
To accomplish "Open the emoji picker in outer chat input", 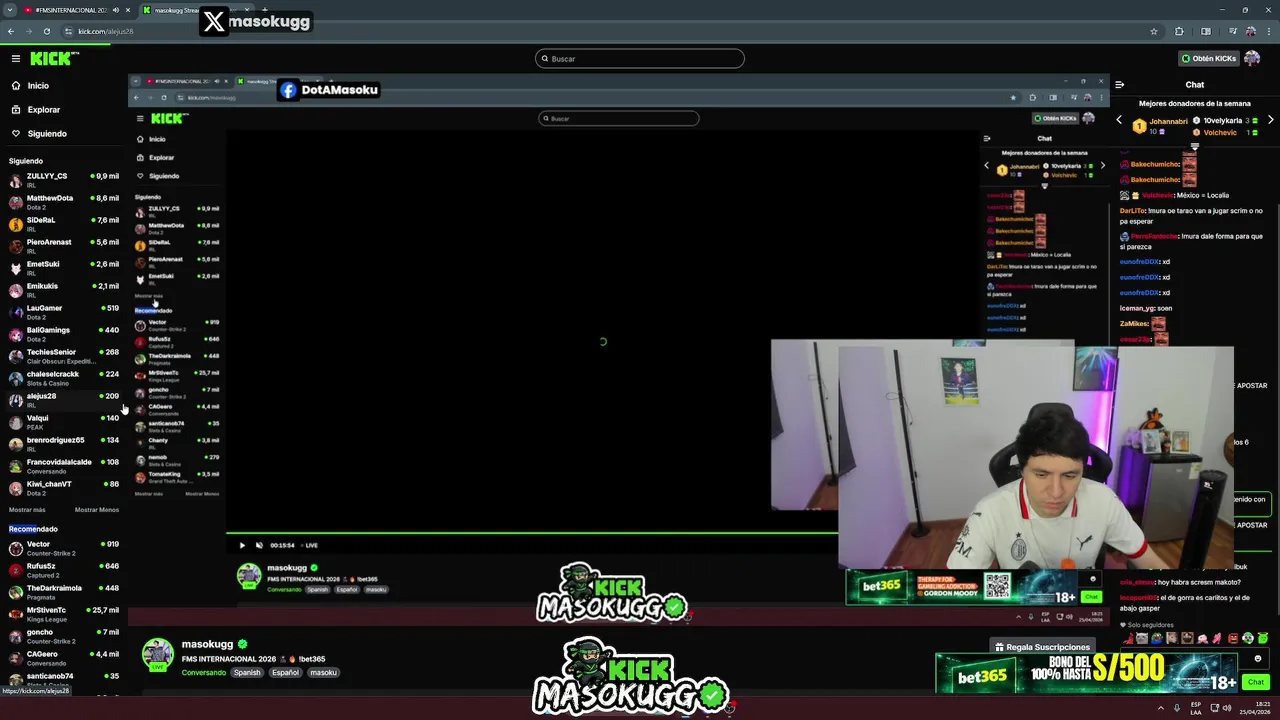I will [x=1258, y=659].
